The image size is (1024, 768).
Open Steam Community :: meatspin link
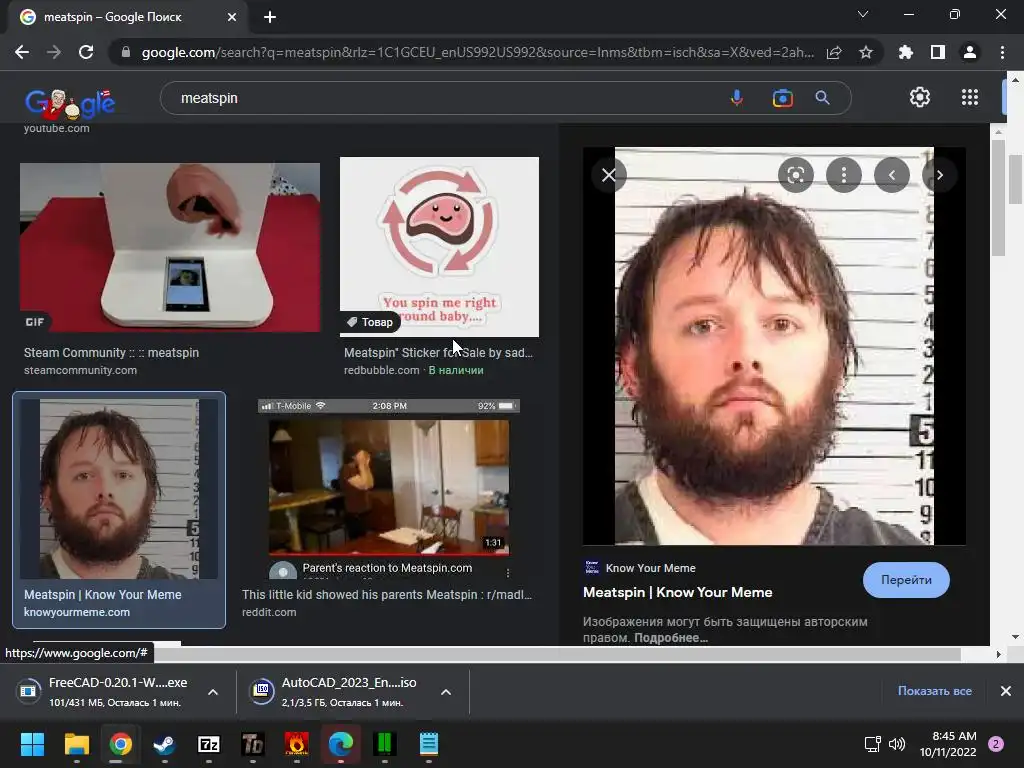coord(112,353)
